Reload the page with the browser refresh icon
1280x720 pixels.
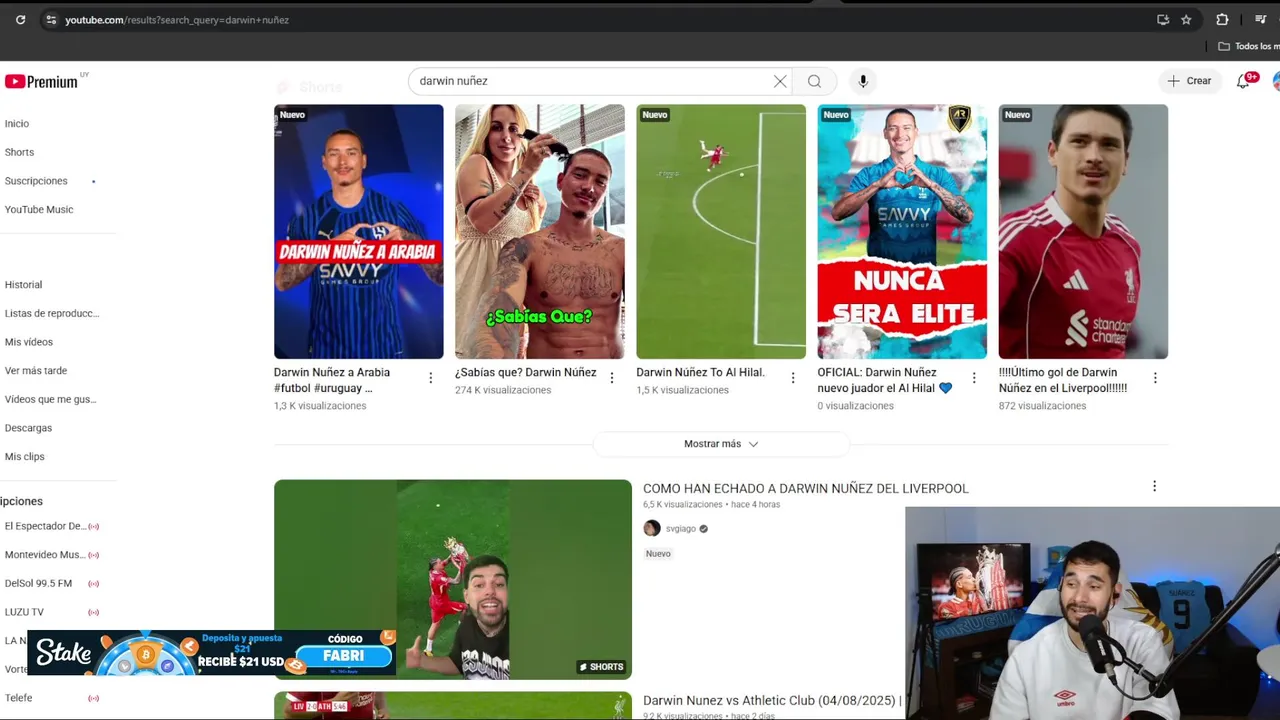[21, 20]
